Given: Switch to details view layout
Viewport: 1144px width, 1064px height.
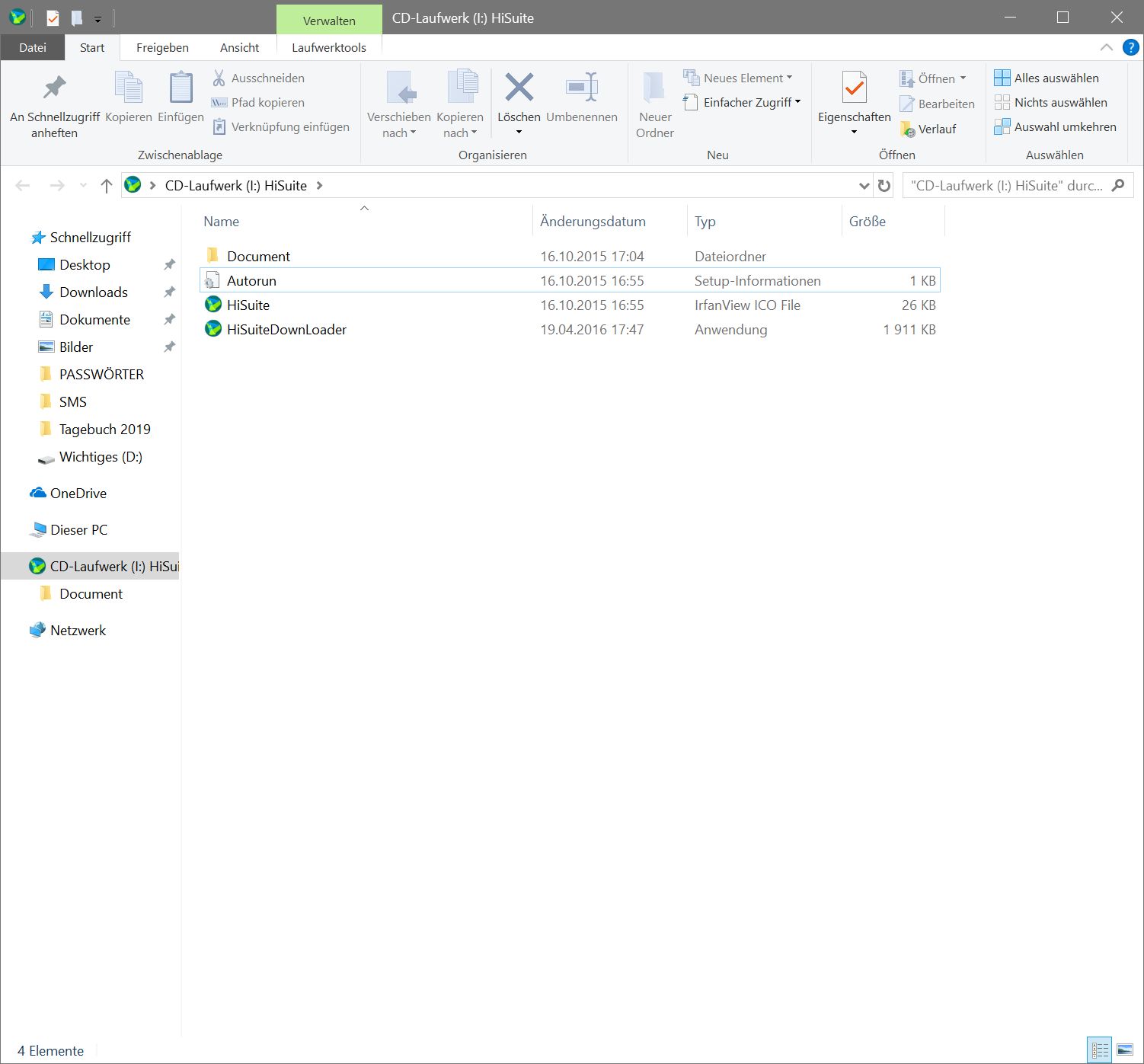Looking at the screenshot, I should tap(1100, 1050).
